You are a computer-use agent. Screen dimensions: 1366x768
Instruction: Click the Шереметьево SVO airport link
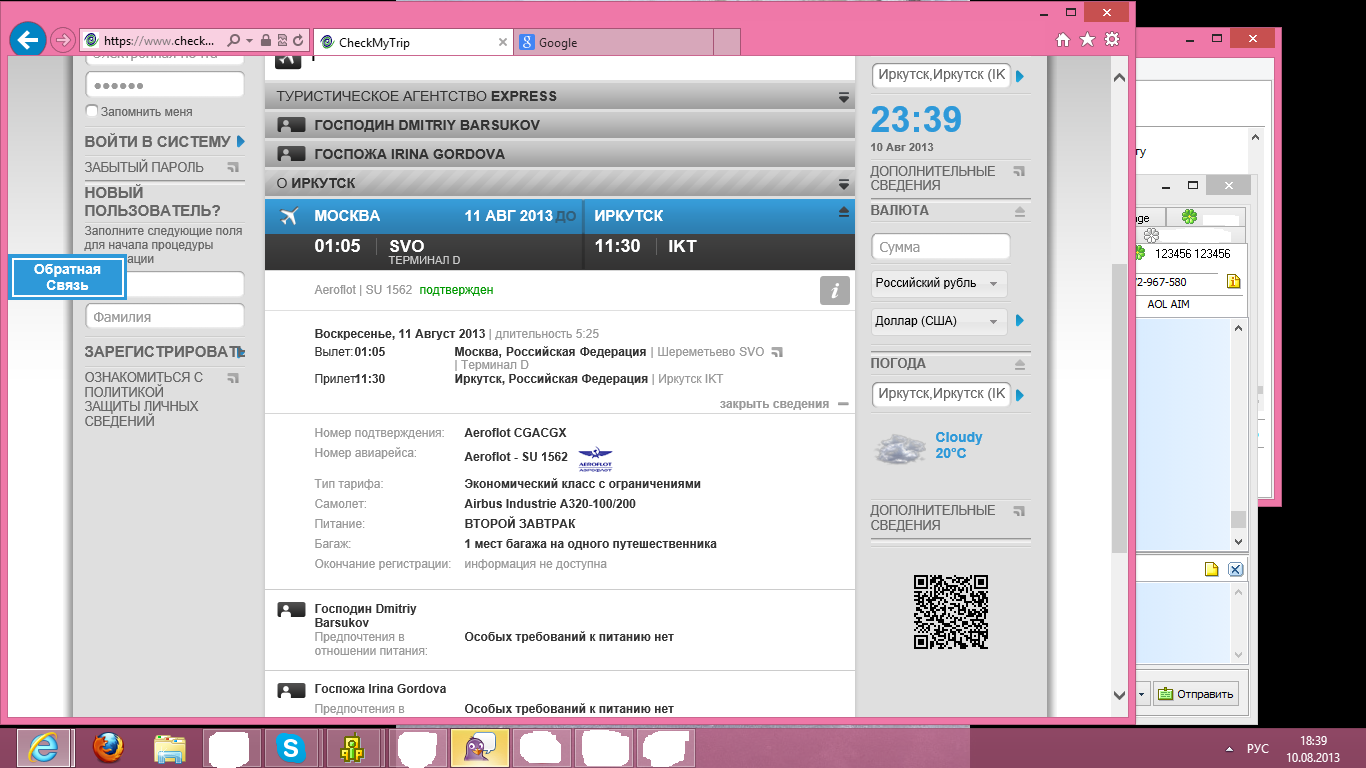[x=711, y=352]
